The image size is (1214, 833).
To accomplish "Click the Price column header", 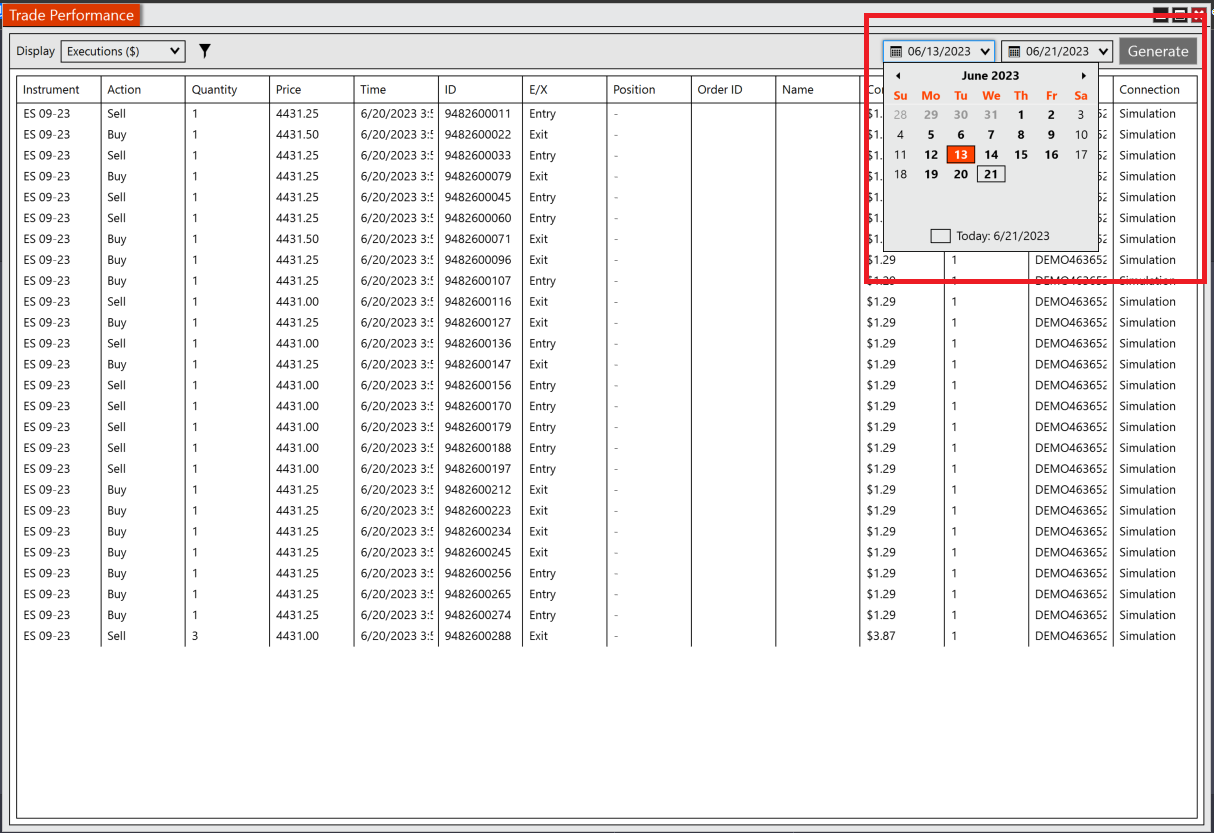I will [x=289, y=89].
